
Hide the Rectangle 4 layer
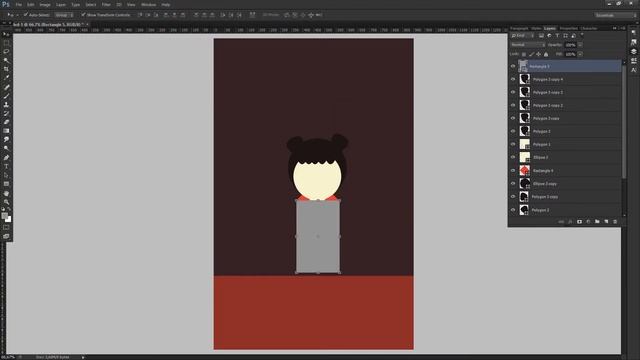click(513, 171)
